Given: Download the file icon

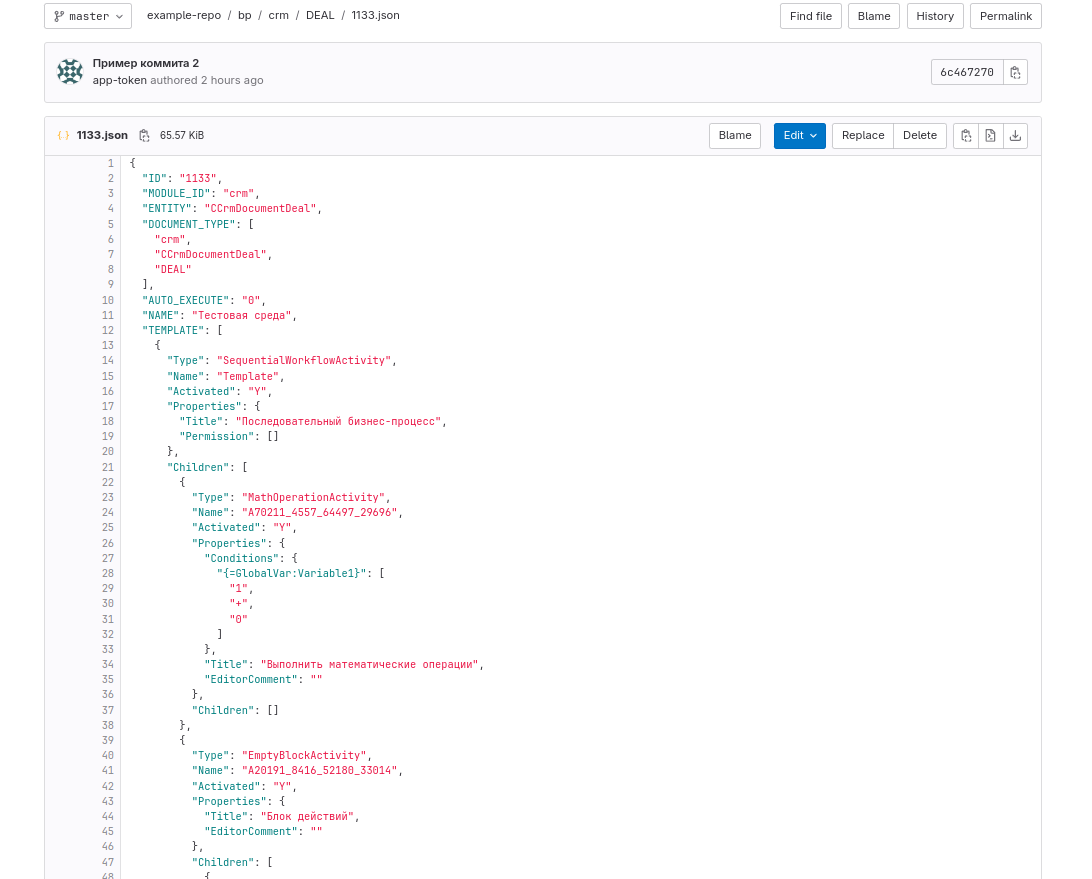Looking at the screenshot, I should (1015, 136).
